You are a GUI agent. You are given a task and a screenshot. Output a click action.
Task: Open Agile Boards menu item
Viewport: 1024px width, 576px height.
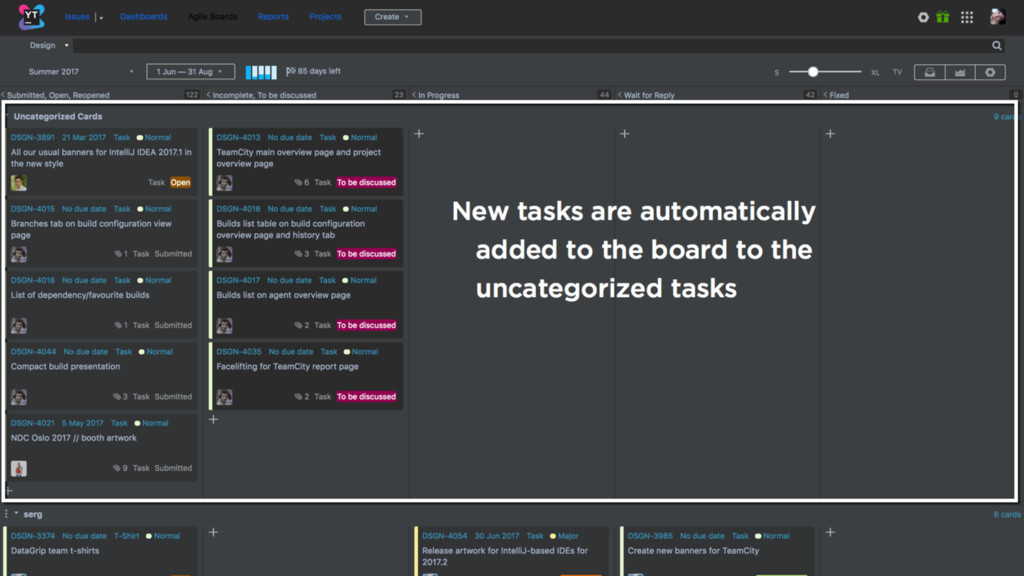pyautogui.click(x=213, y=16)
